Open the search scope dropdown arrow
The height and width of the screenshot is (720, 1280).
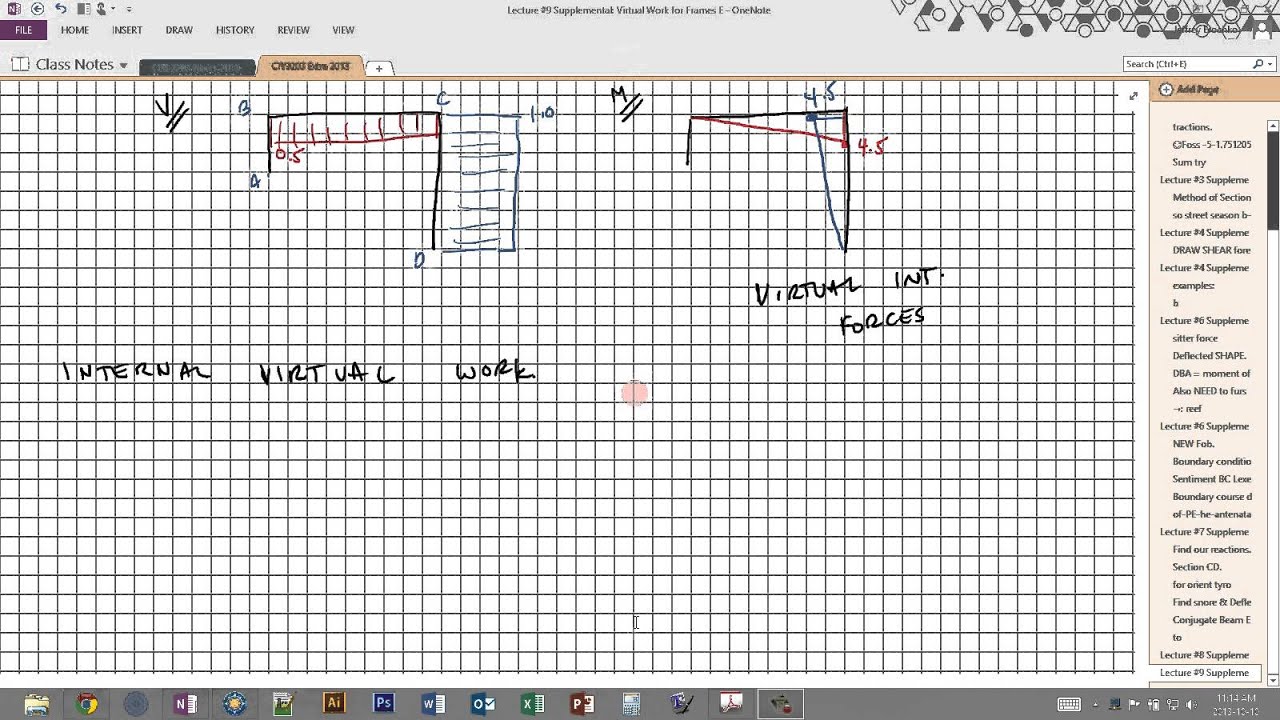pyautogui.click(x=1269, y=64)
